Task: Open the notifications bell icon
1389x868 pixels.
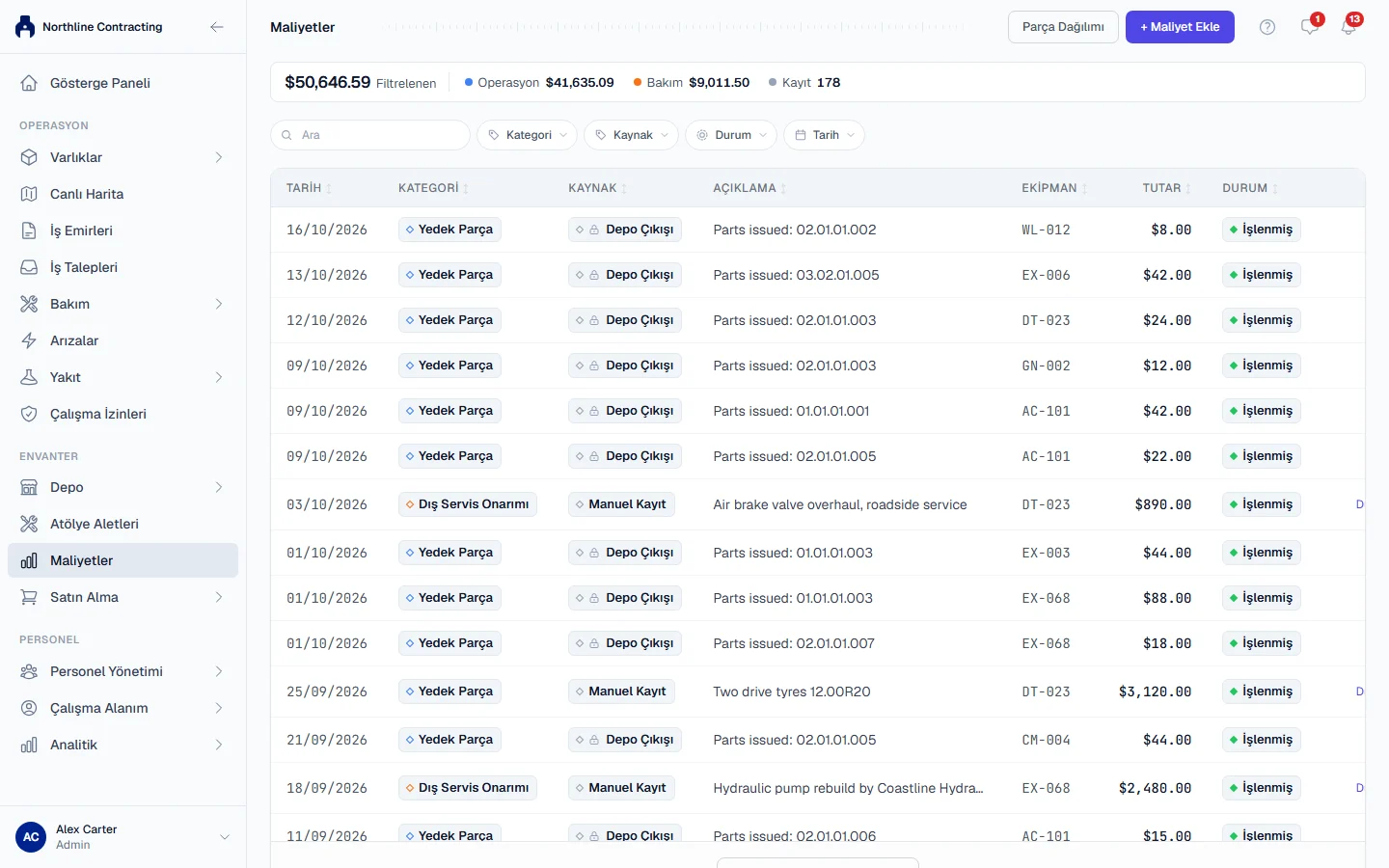Action: click(x=1348, y=27)
